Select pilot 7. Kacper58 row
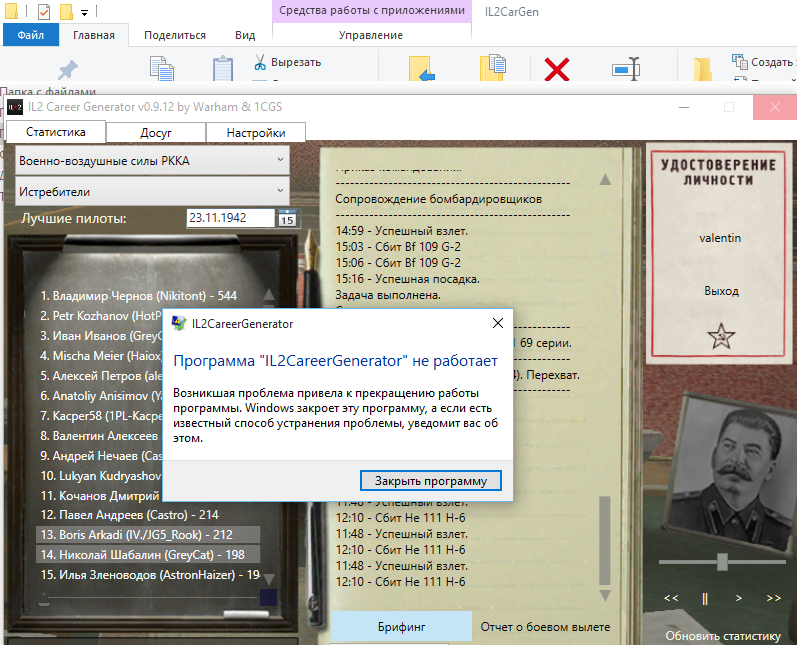 [x=101, y=416]
